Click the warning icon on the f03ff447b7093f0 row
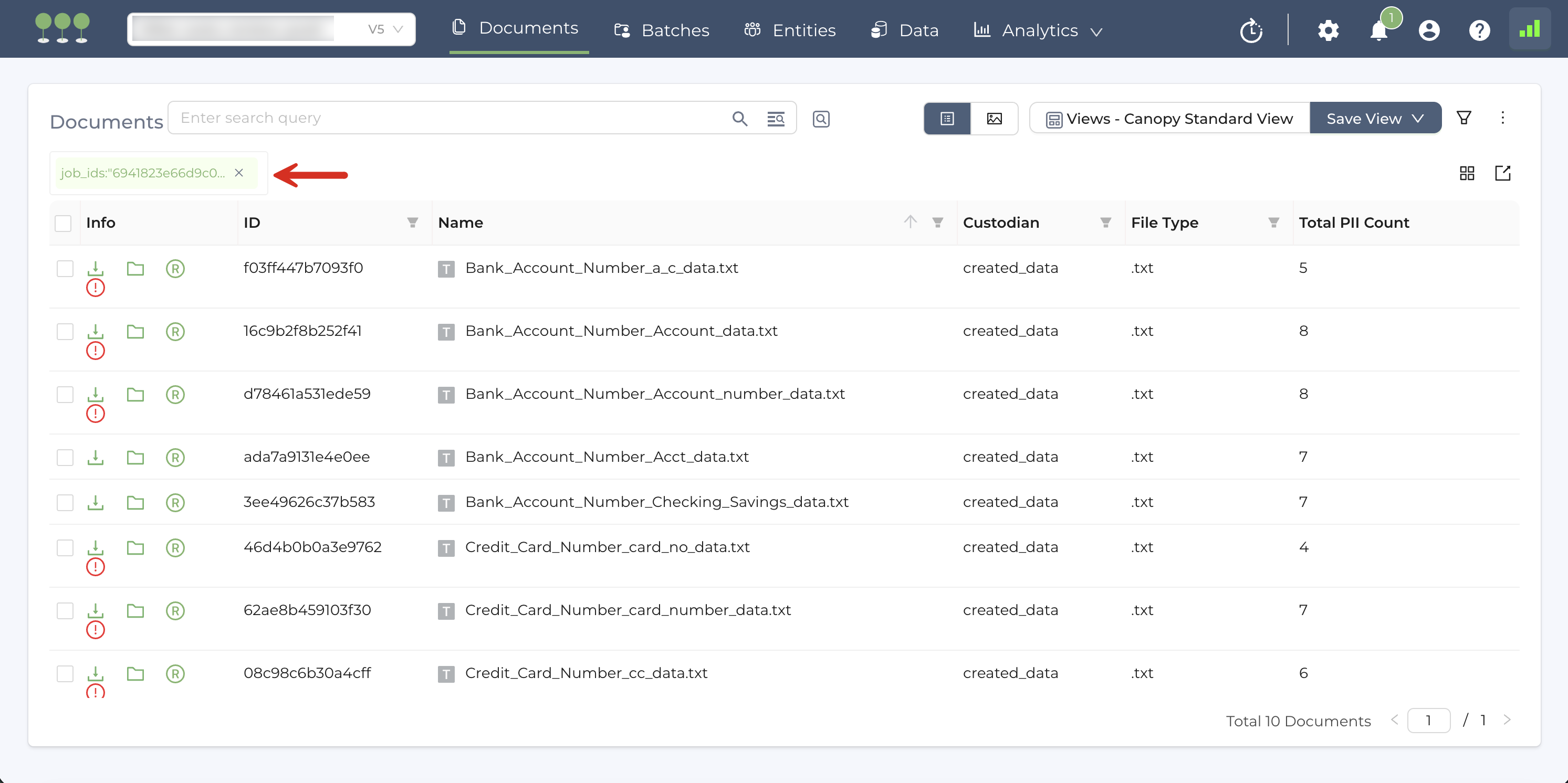The width and height of the screenshot is (1568, 783). coord(96,288)
